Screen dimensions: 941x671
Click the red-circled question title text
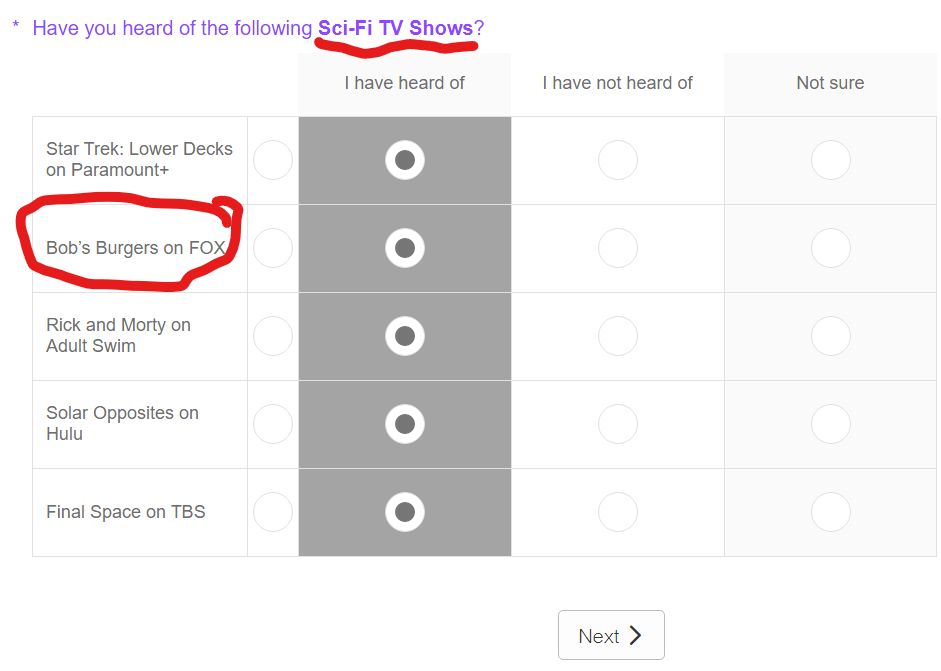point(250,28)
